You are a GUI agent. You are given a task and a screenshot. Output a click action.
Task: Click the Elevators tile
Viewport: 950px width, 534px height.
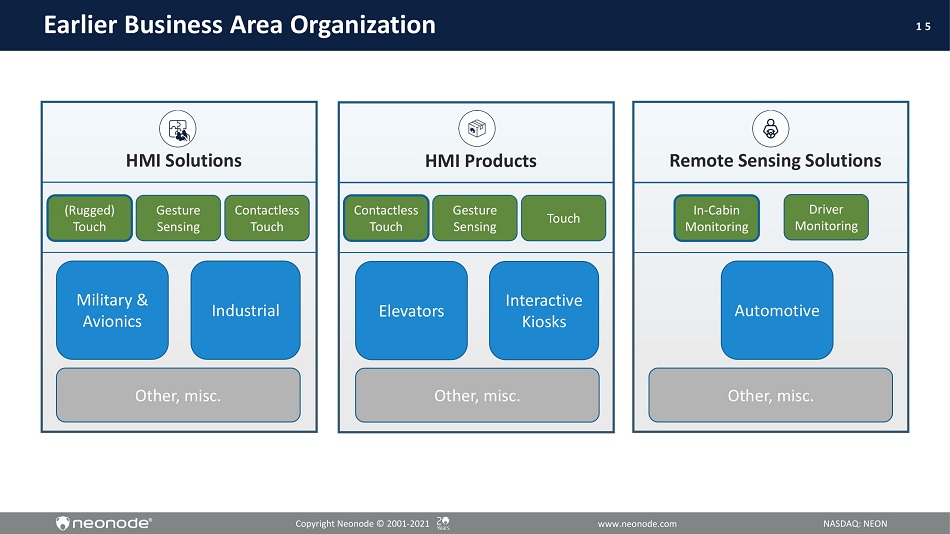(411, 310)
